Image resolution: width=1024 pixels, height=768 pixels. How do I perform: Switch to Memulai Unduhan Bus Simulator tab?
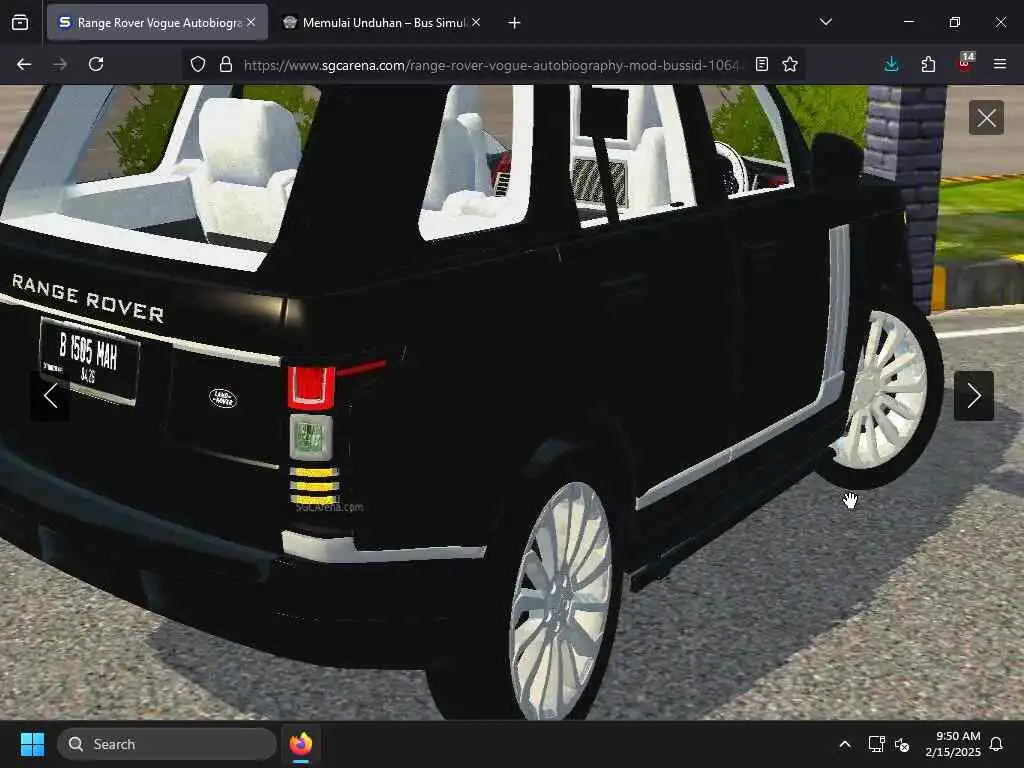pos(381,23)
